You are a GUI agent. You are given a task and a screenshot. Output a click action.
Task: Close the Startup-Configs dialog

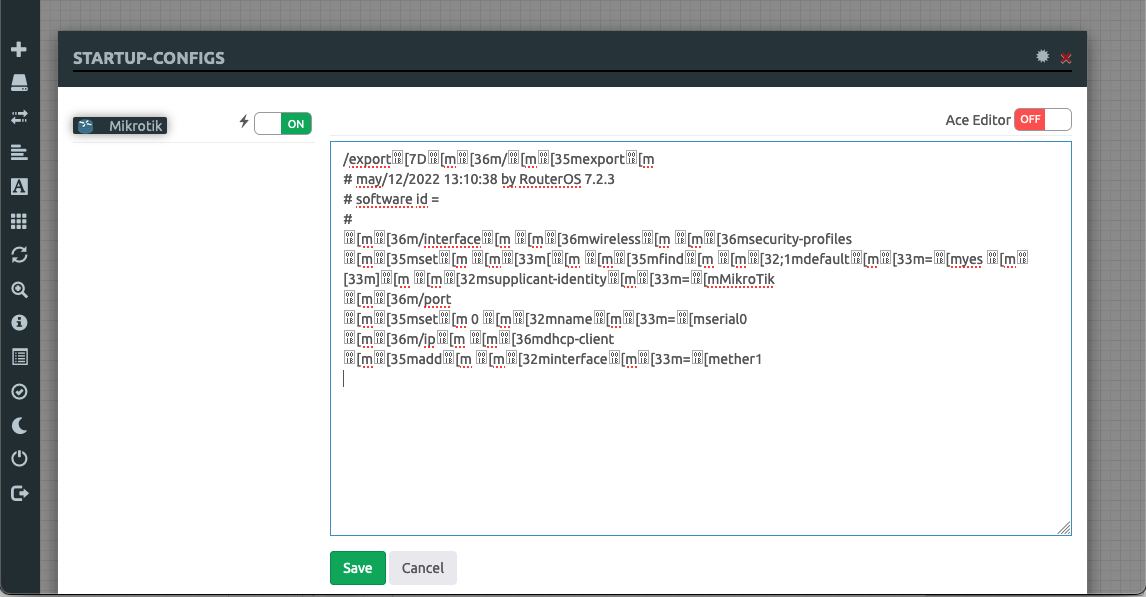click(1066, 58)
